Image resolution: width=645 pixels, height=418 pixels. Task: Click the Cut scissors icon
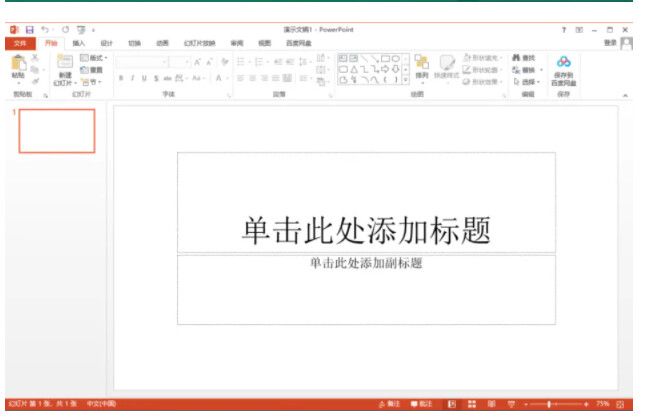[35, 58]
